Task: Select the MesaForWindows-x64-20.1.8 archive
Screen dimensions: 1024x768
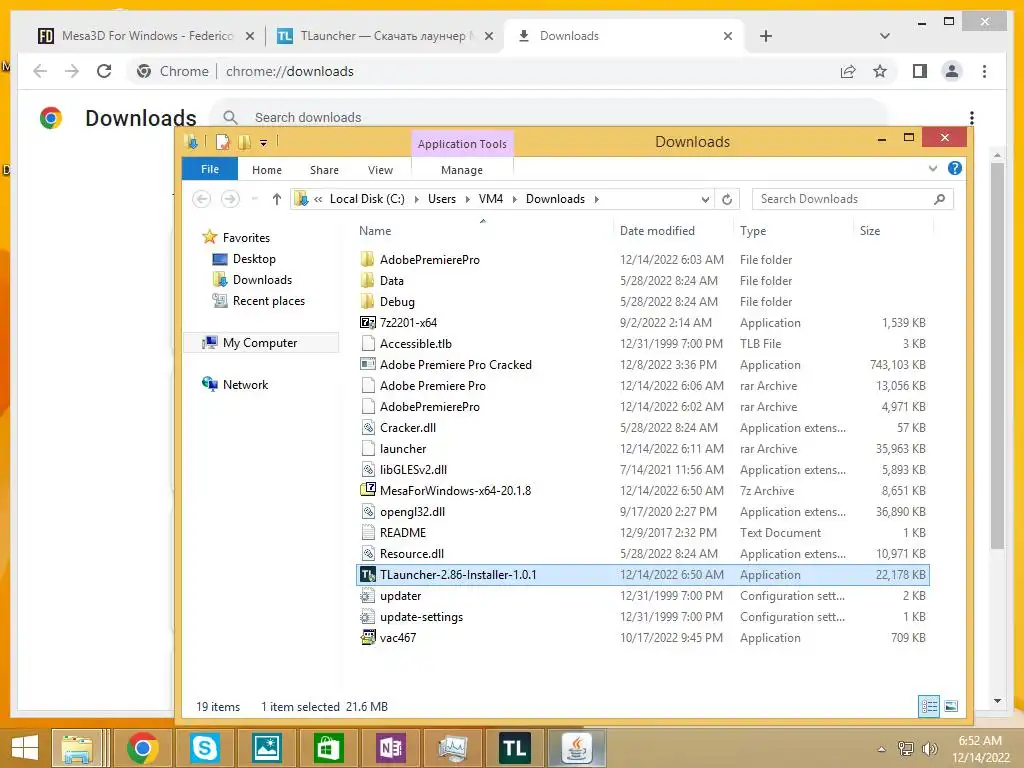Action: coord(455,490)
